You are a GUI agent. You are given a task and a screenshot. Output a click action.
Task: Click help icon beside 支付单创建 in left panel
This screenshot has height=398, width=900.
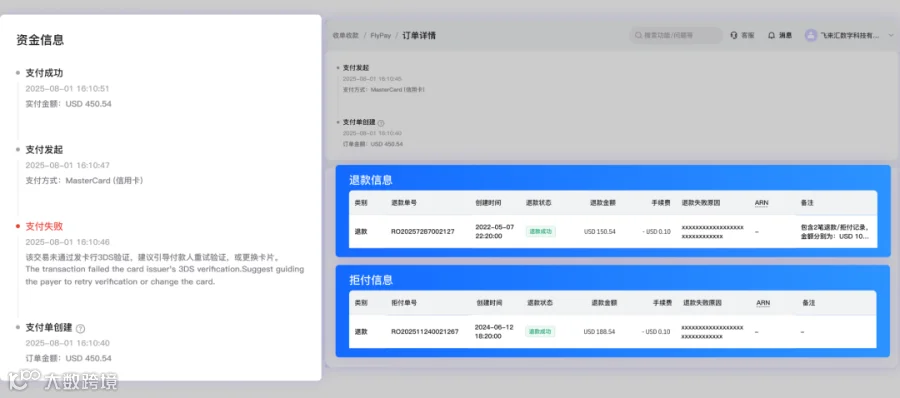click(80, 329)
